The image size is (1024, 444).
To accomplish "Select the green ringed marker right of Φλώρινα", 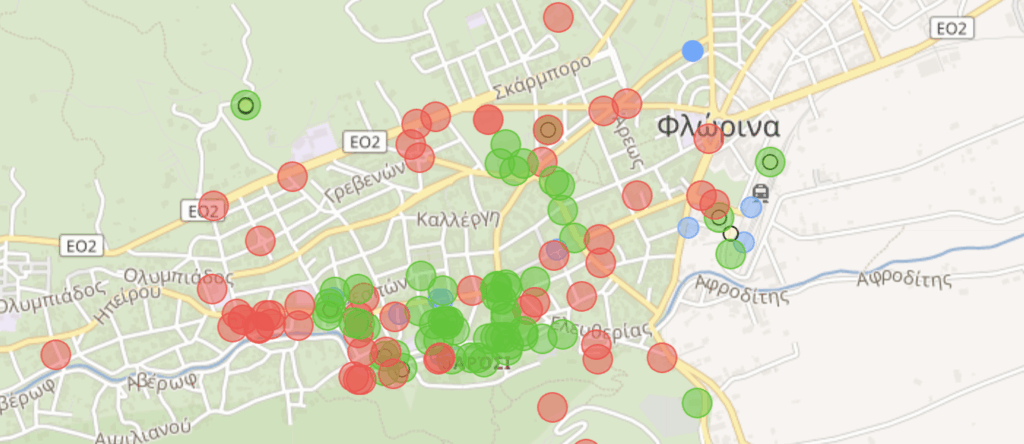I will (x=769, y=161).
